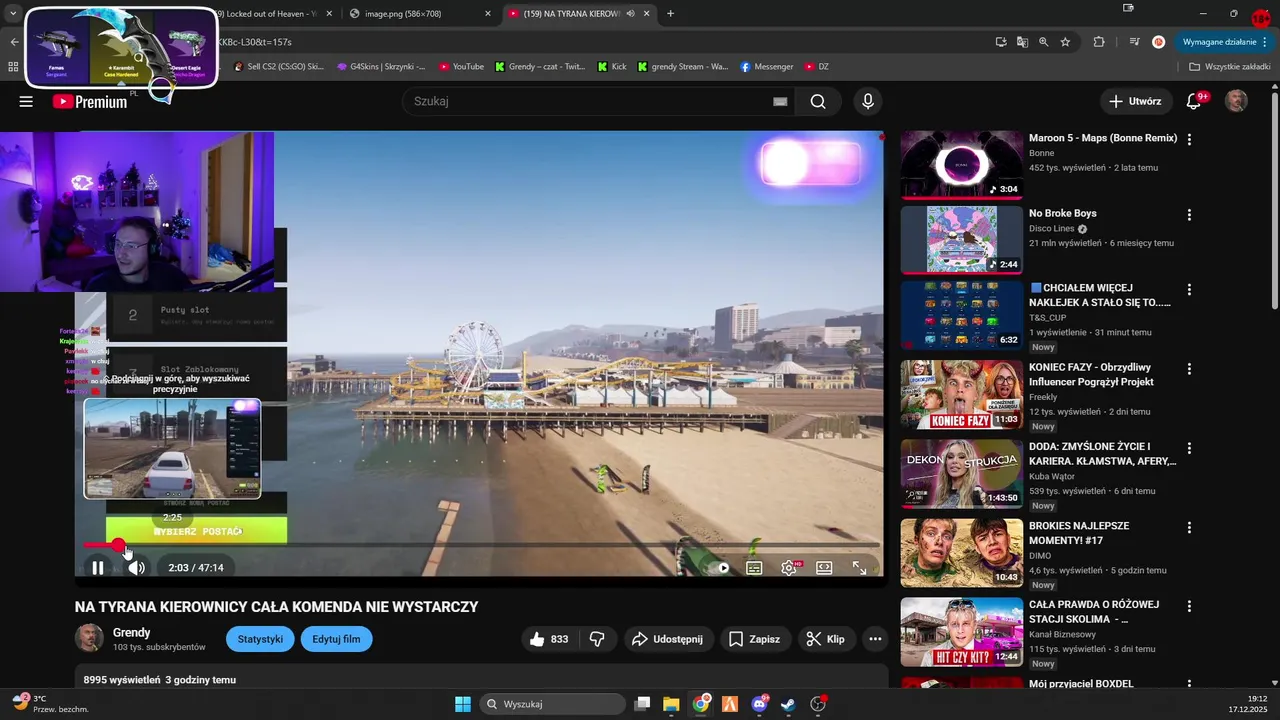
Task: Open Wszystkie zakładki folder
Action: (1229, 67)
